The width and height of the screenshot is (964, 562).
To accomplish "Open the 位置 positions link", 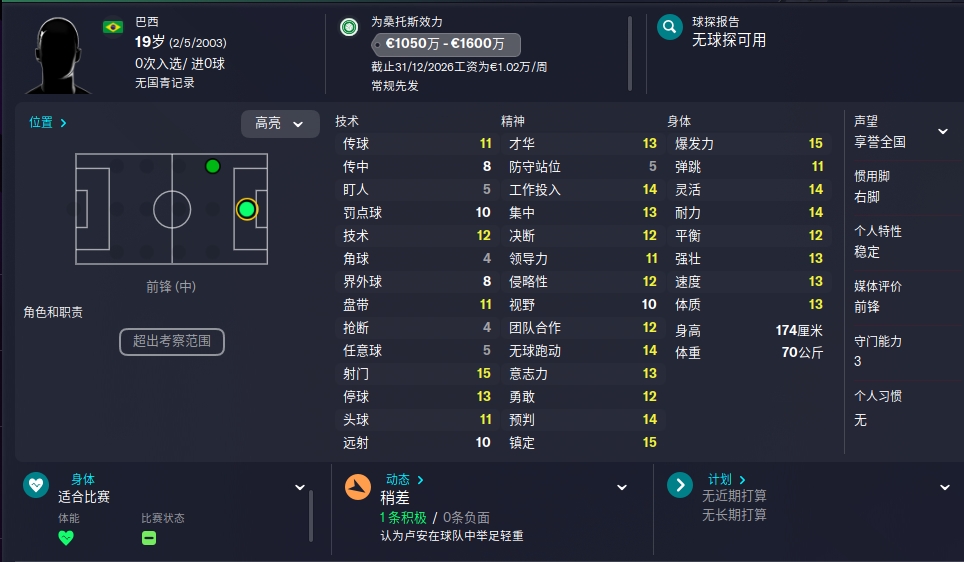I will point(47,122).
